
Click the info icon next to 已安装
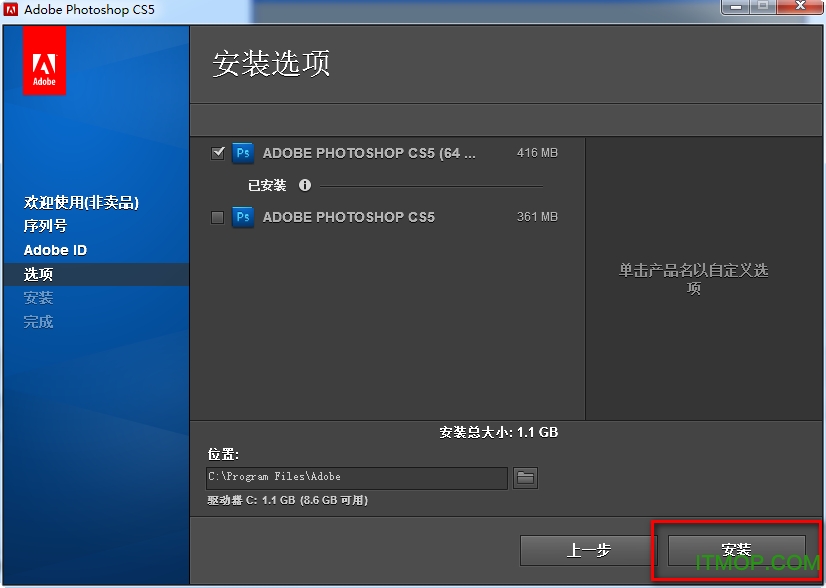(x=305, y=185)
